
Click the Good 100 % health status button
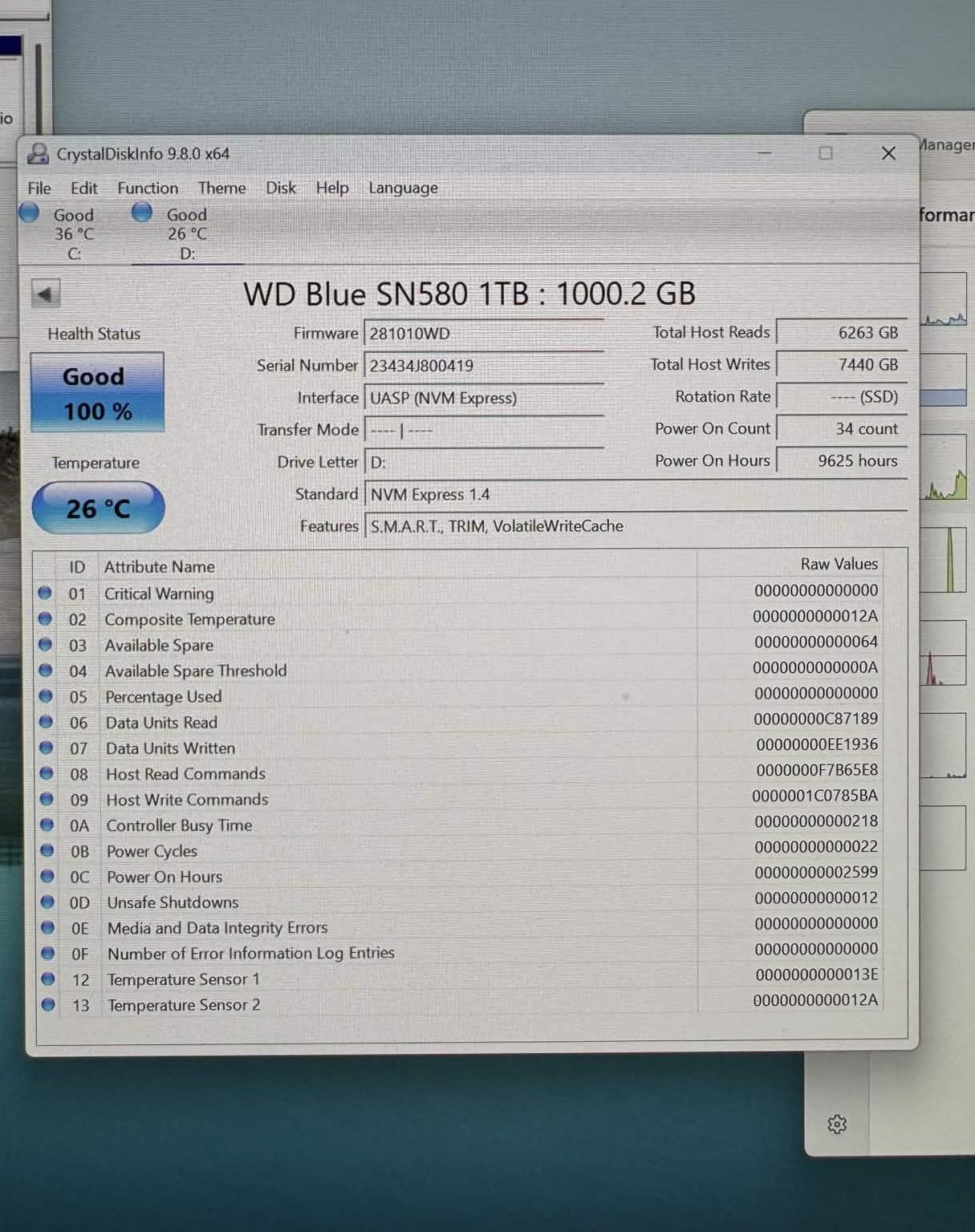click(97, 392)
